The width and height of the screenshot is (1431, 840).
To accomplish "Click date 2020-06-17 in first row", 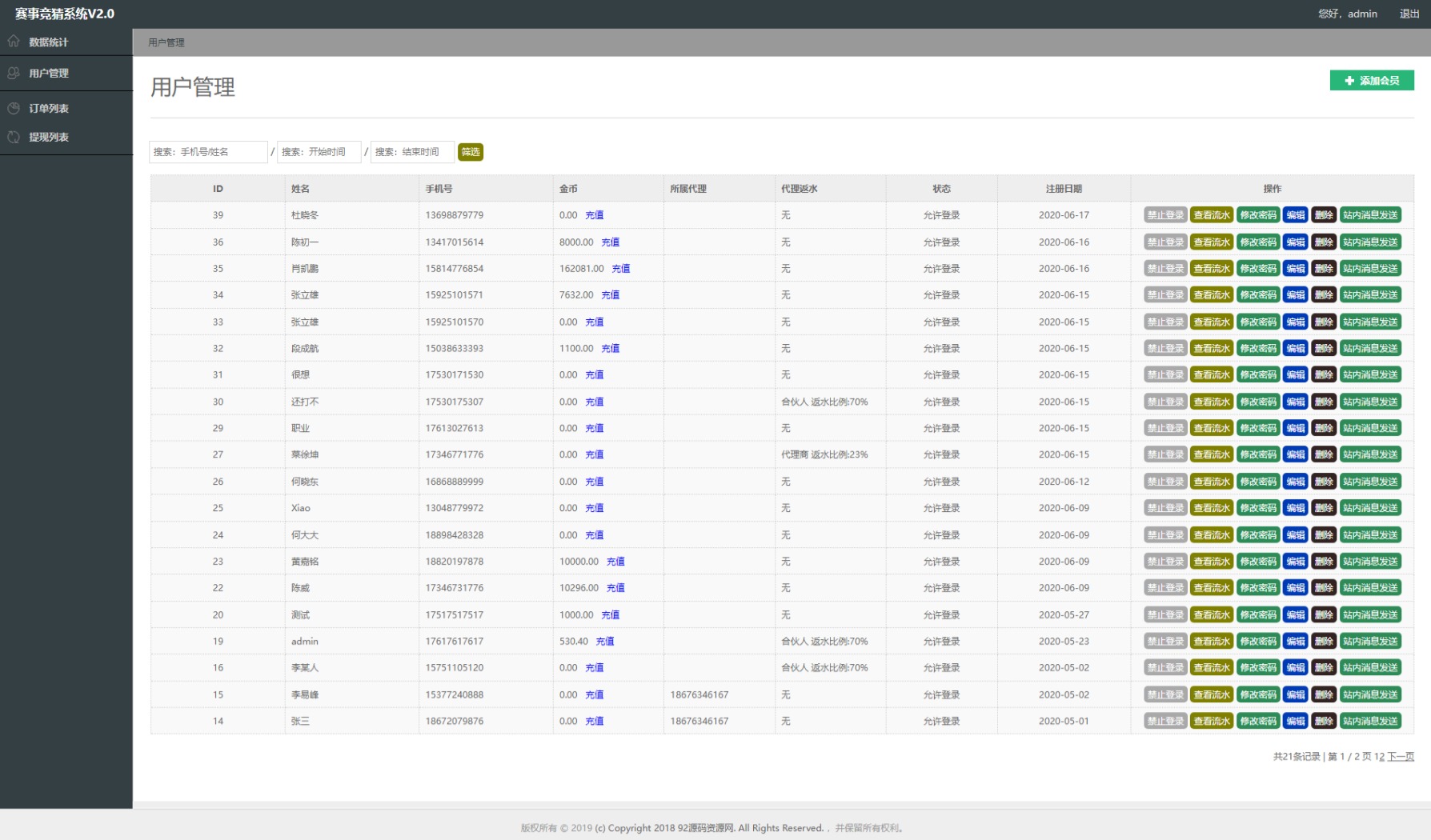I will coord(1064,215).
